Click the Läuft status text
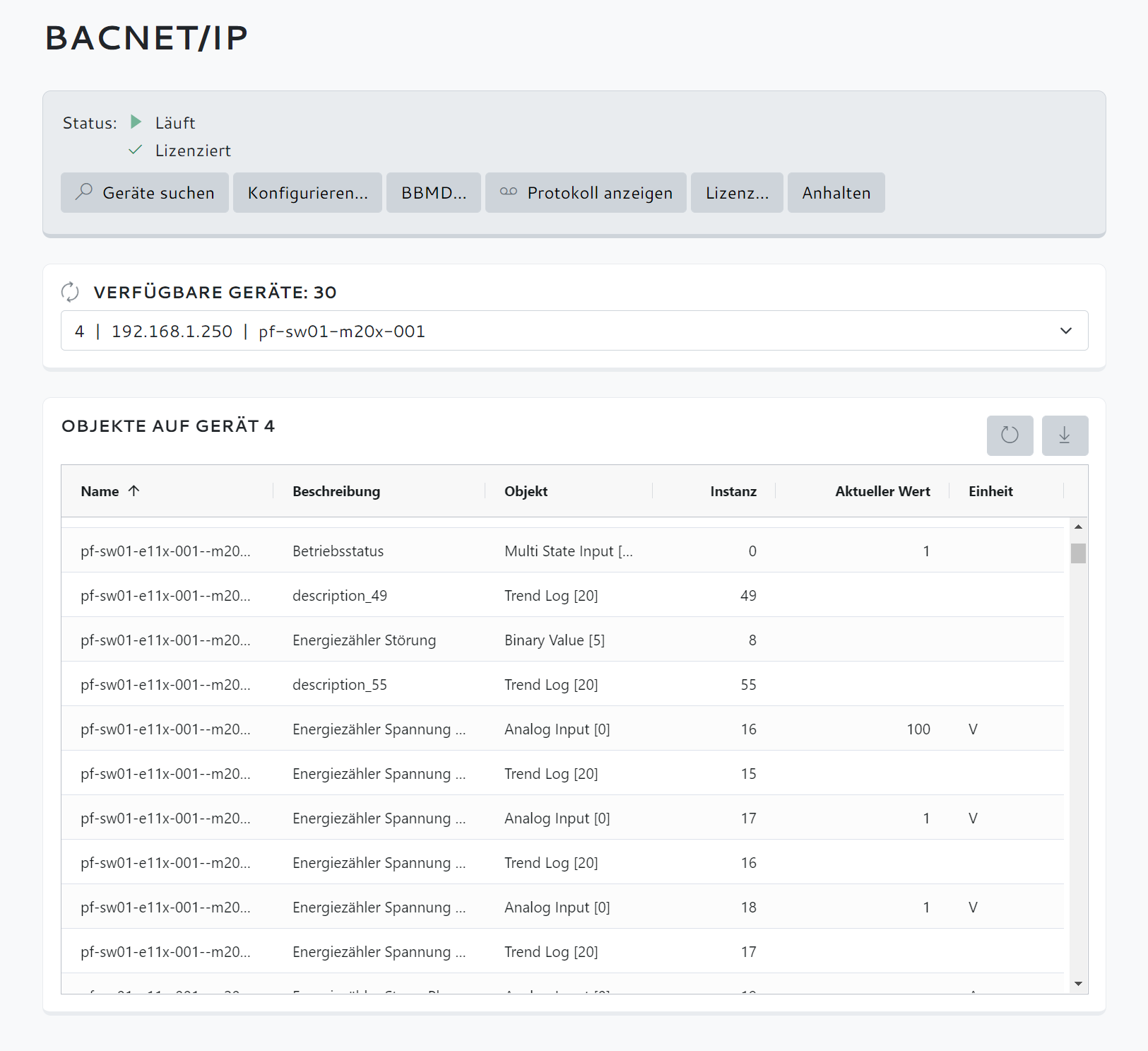1148x1051 pixels. (x=175, y=123)
